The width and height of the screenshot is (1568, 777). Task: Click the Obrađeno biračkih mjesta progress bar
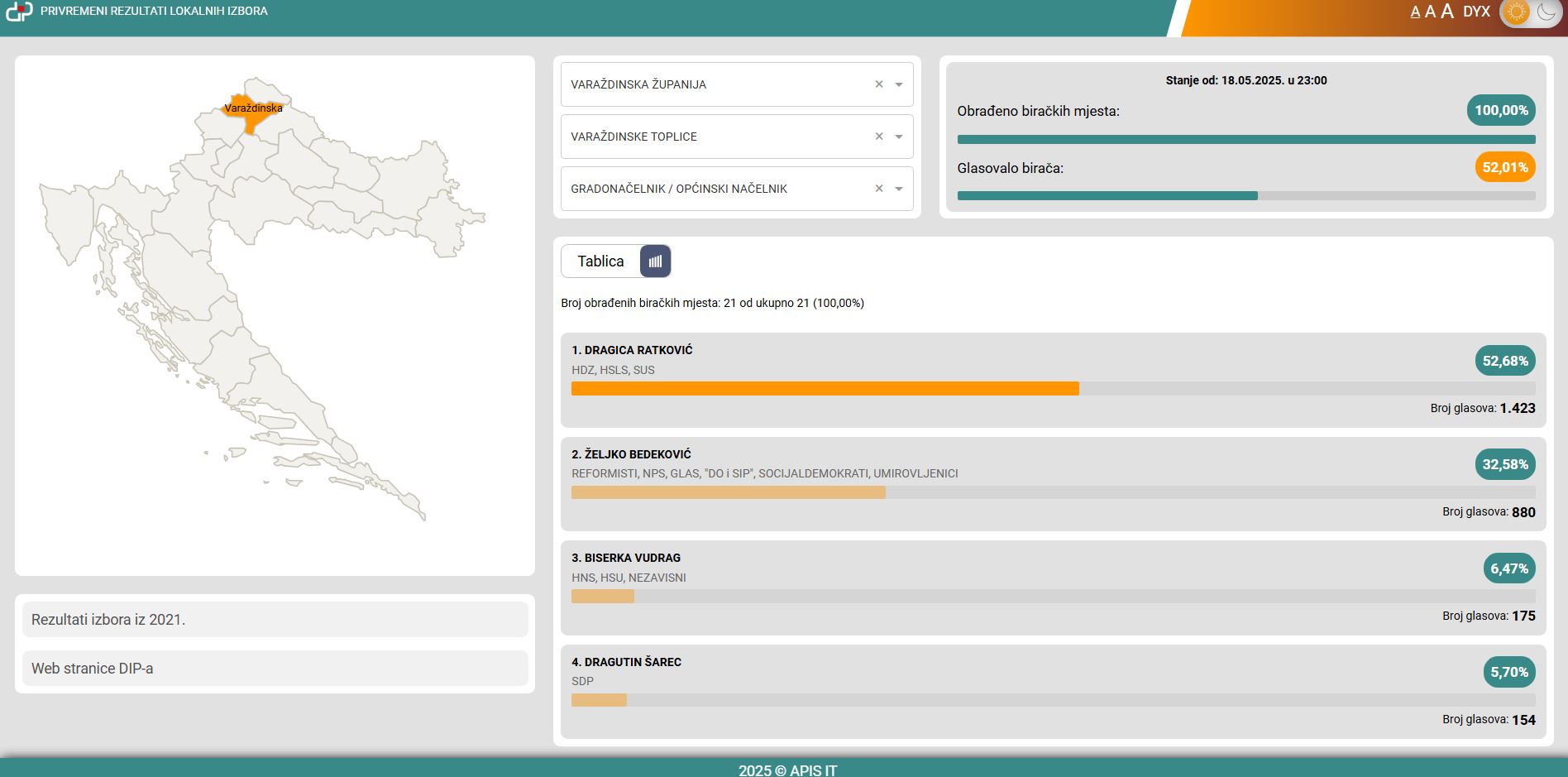coord(1246,140)
